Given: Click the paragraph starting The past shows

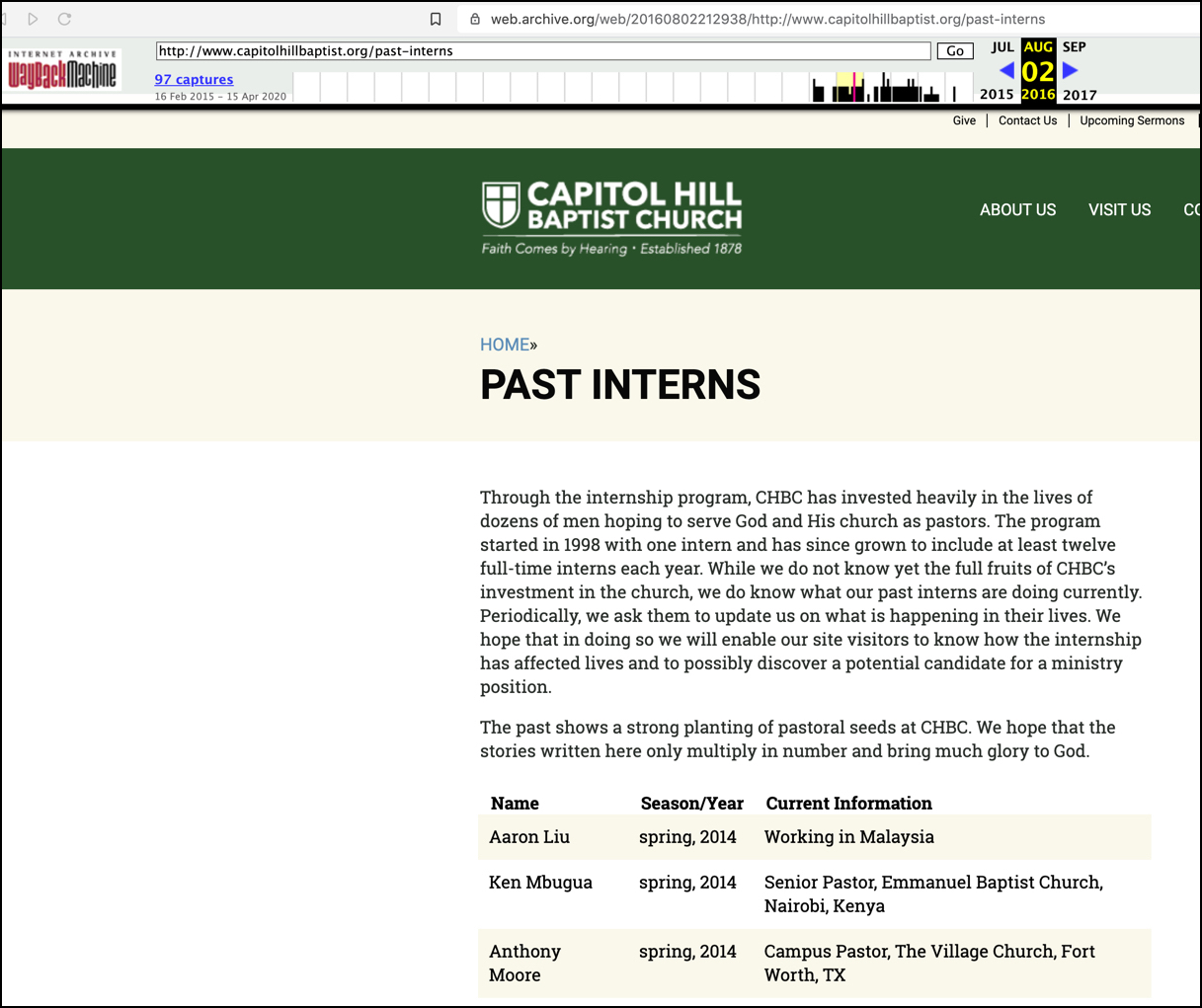Looking at the screenshot, I should pyautogui.click(x=798, y=738).
